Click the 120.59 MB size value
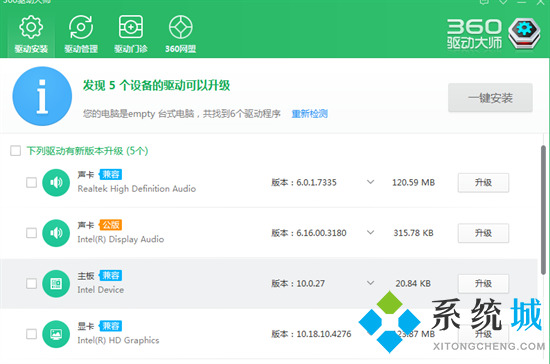 (x=414, y=182)
